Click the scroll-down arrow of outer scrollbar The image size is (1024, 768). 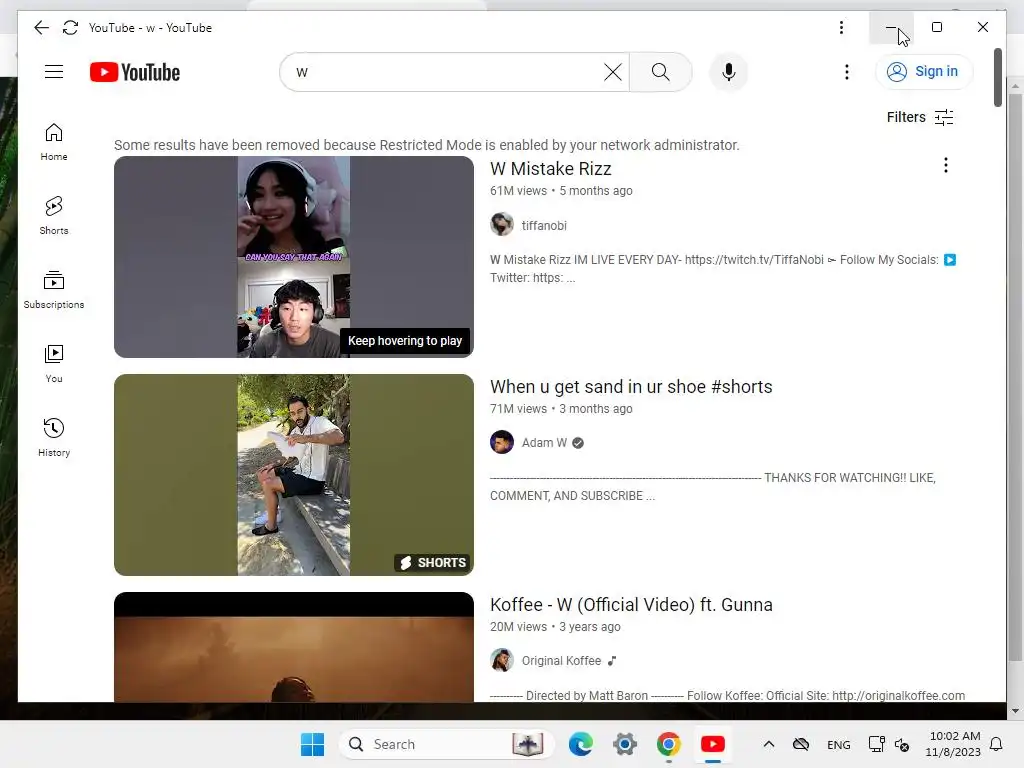1015,711
